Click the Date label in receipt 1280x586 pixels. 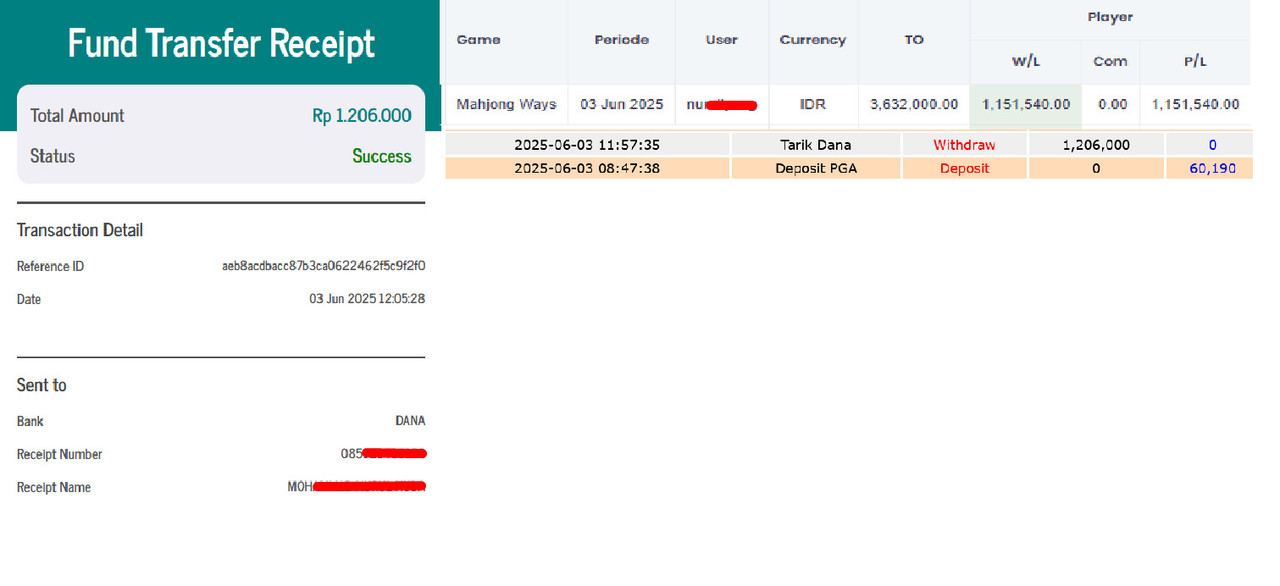pos(29,299)
